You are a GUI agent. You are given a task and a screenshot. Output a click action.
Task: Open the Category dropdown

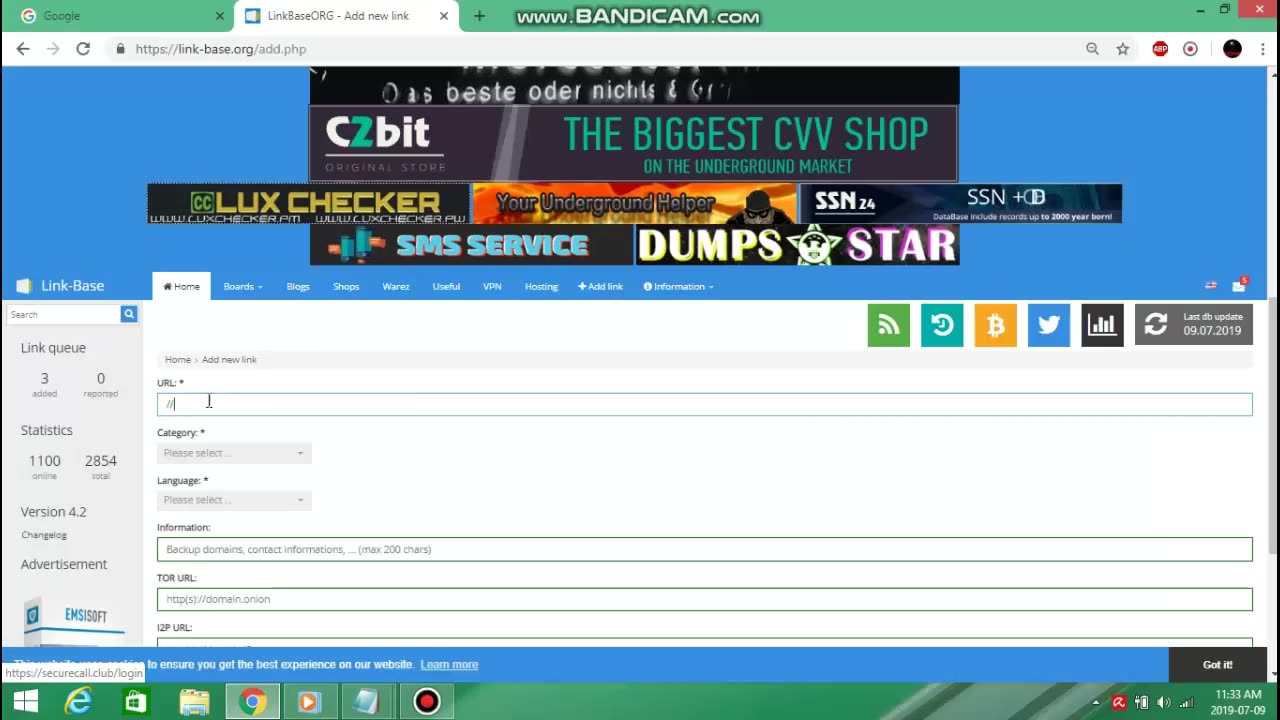(234, 453)
